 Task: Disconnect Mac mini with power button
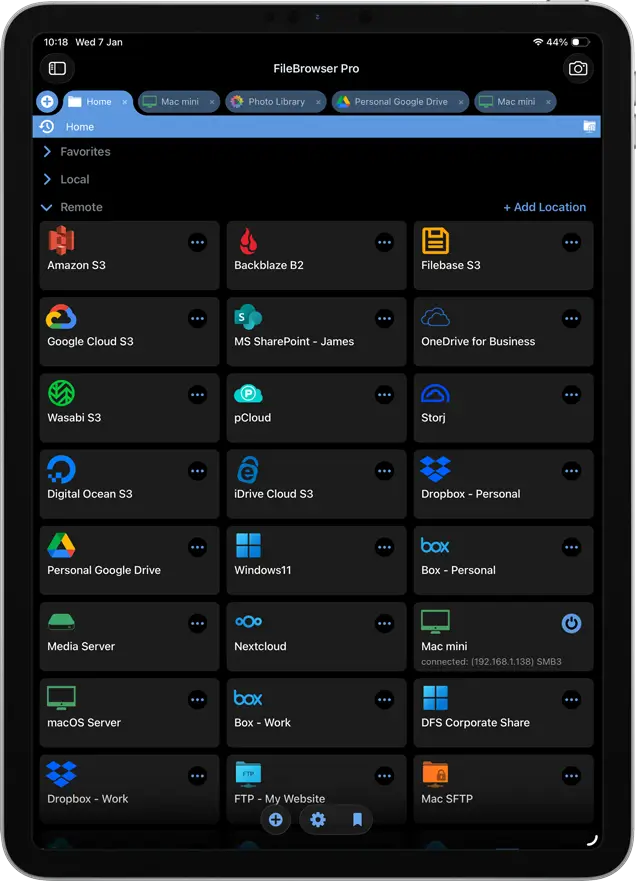(x=571, y=623)
